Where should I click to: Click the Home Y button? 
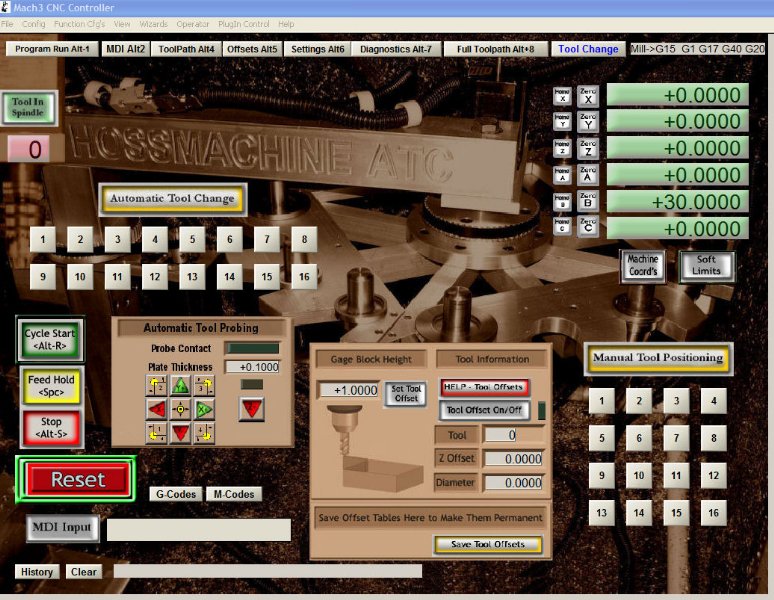(562, 121)
